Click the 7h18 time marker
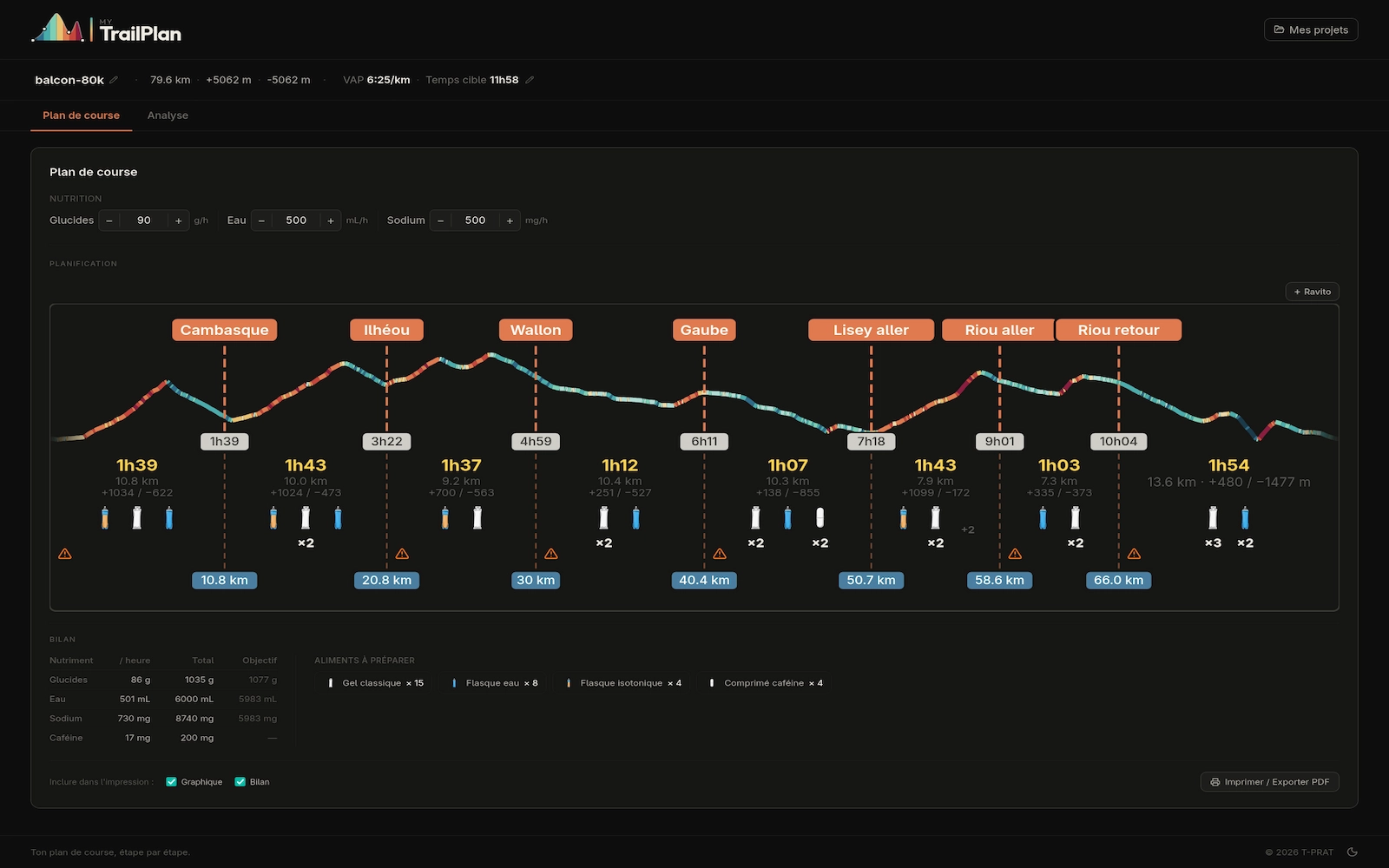The height and width of the screenshot is (868, 1389). pyautogui.click(x=871, y=441)
